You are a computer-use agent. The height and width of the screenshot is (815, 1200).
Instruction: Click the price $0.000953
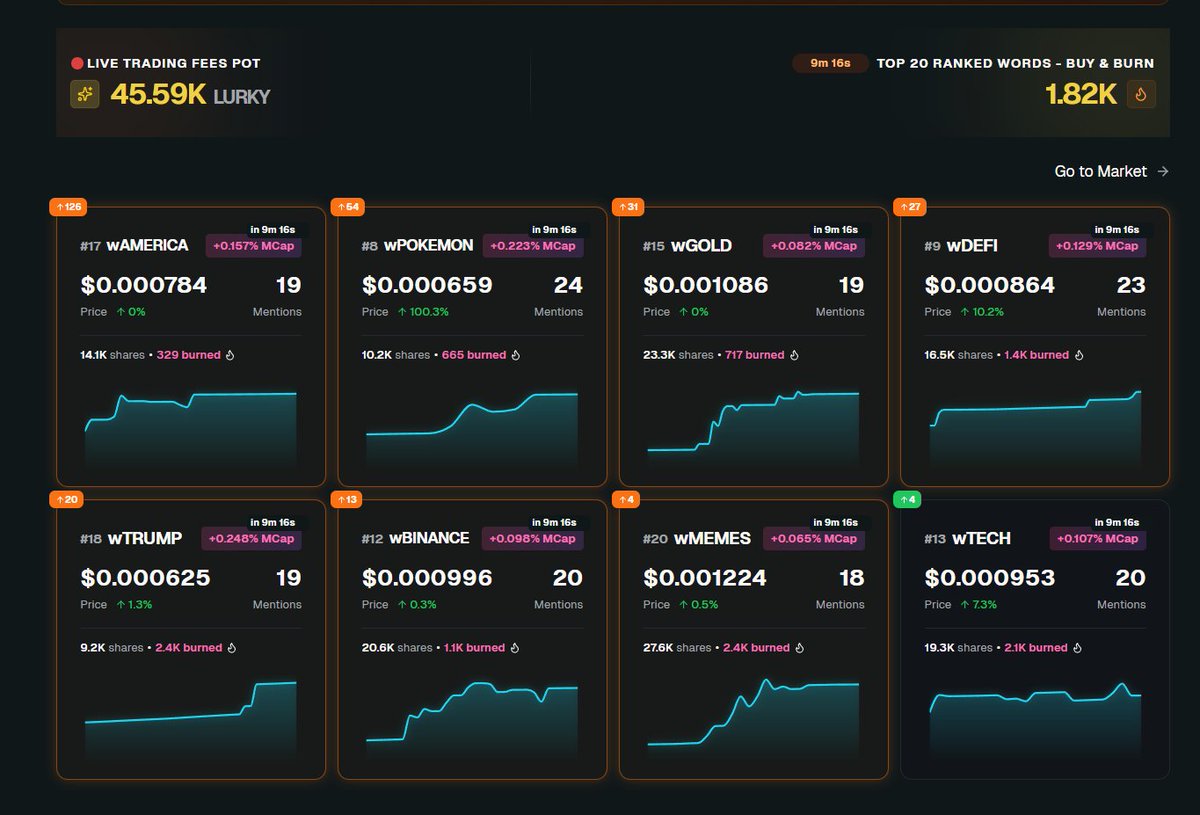(990, 578)
